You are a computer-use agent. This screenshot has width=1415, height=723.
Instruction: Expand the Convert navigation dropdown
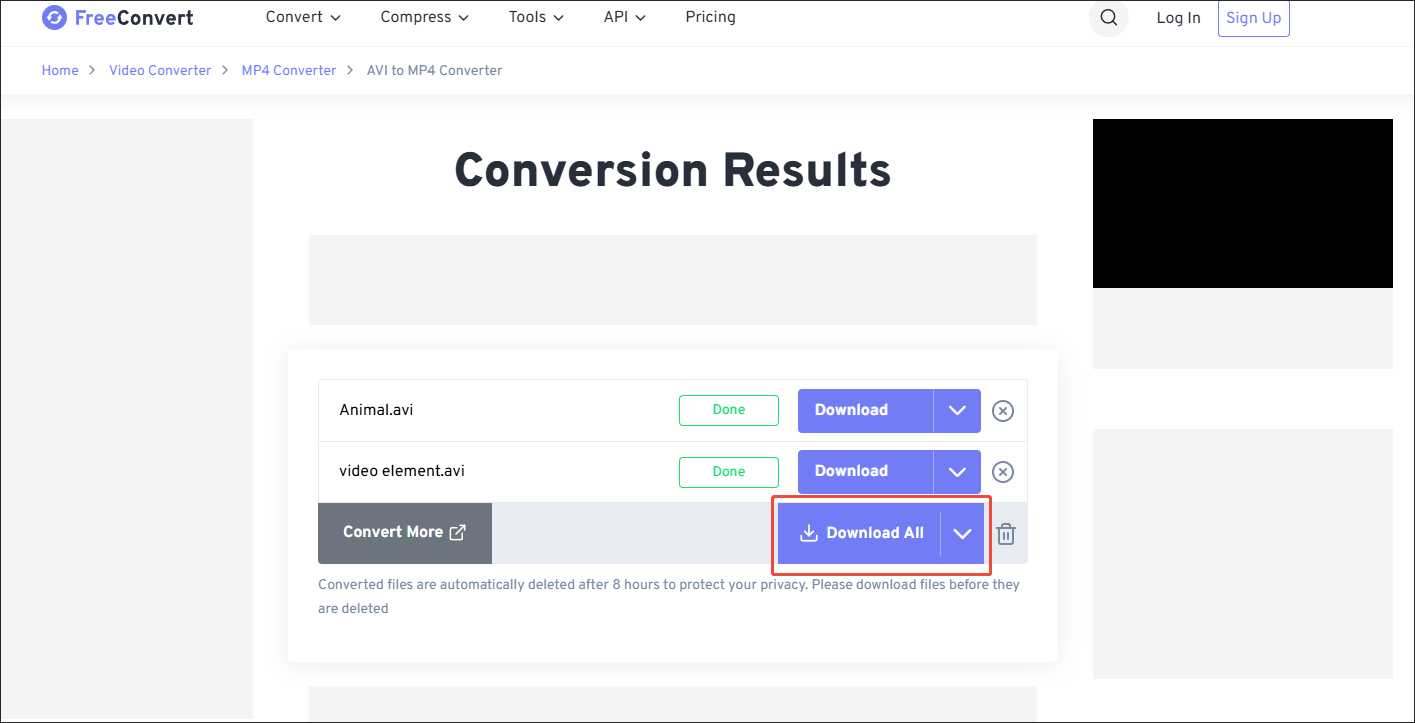pyautogui.click(x=302, y=17)
